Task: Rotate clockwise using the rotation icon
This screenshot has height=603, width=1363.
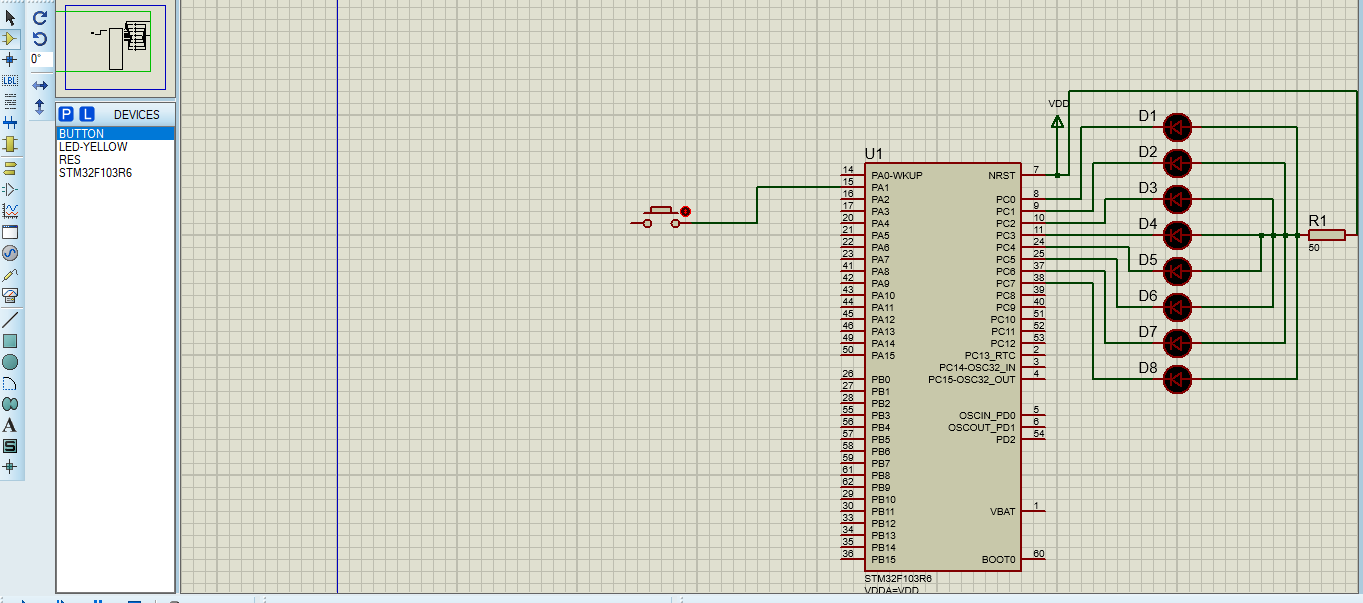Action: [40, 18]
